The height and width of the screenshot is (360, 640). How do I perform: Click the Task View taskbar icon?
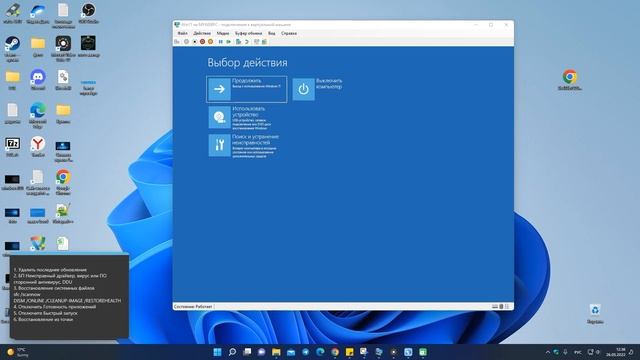click(x=247, y=352)
